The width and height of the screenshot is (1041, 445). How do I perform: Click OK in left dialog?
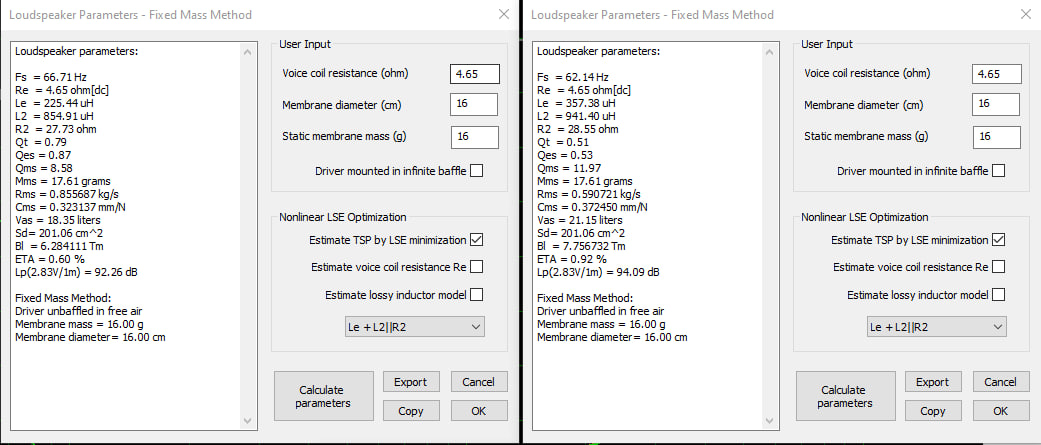pyautogui.click(x=479, y=411)
